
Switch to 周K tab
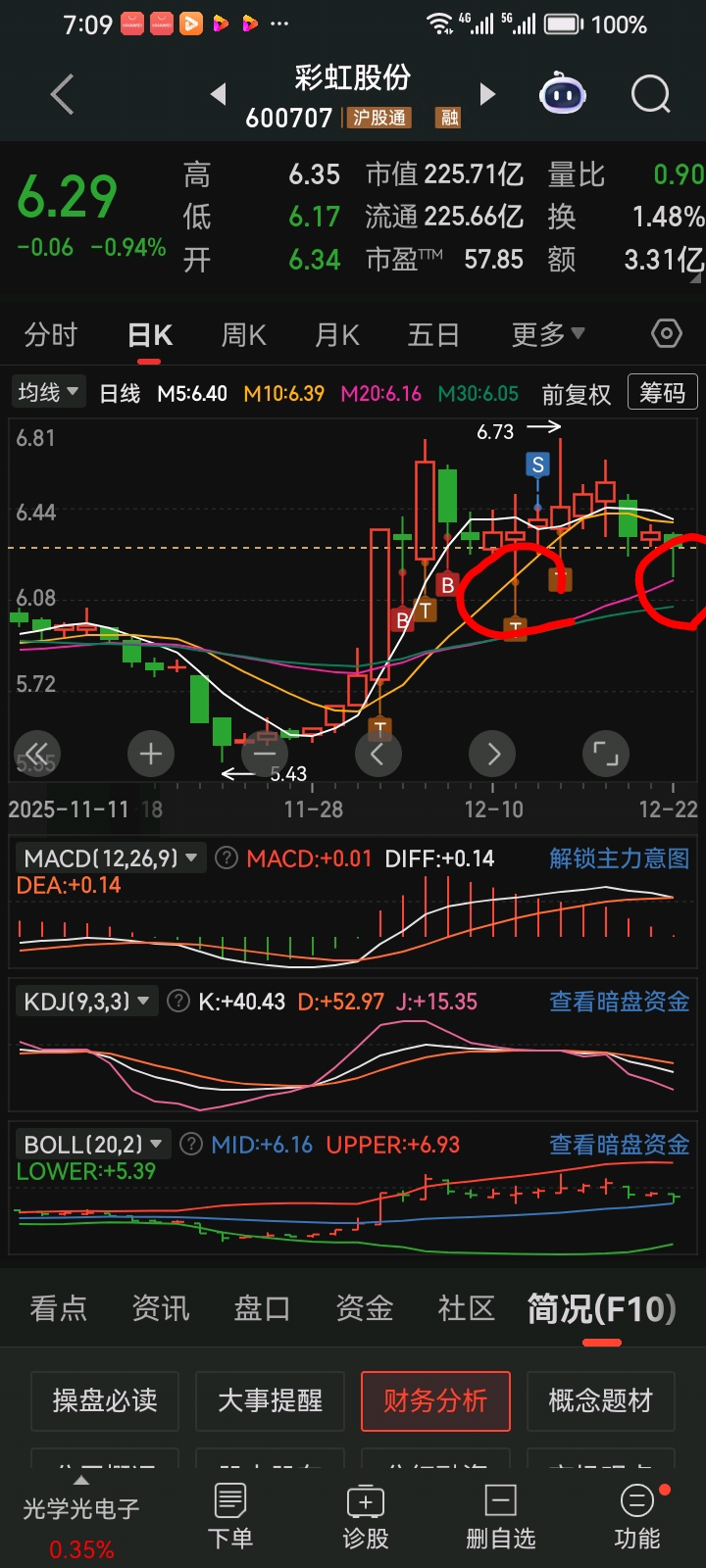[x=244, y=335]
